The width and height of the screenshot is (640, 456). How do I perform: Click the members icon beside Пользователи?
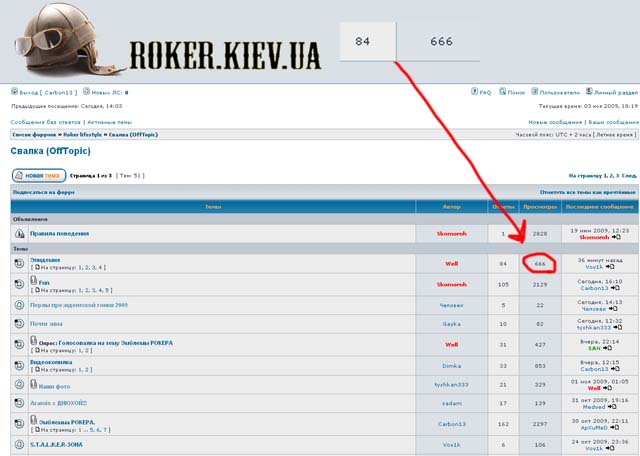point(535,91)
